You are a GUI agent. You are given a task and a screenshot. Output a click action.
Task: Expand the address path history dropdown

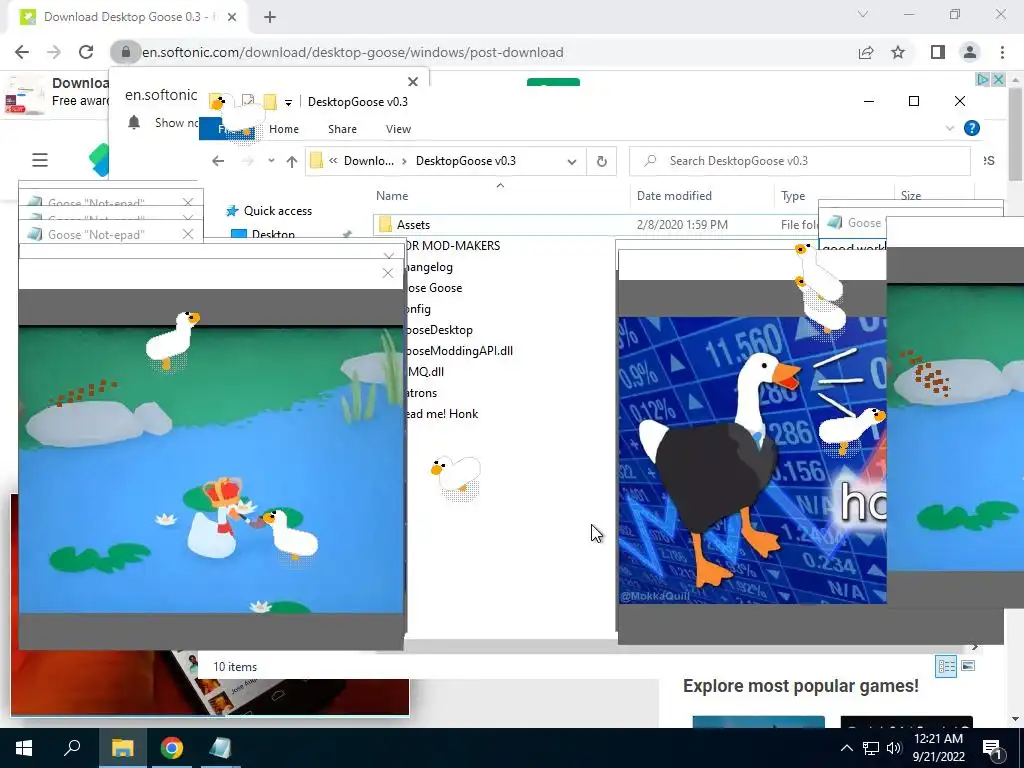(572, 161)
